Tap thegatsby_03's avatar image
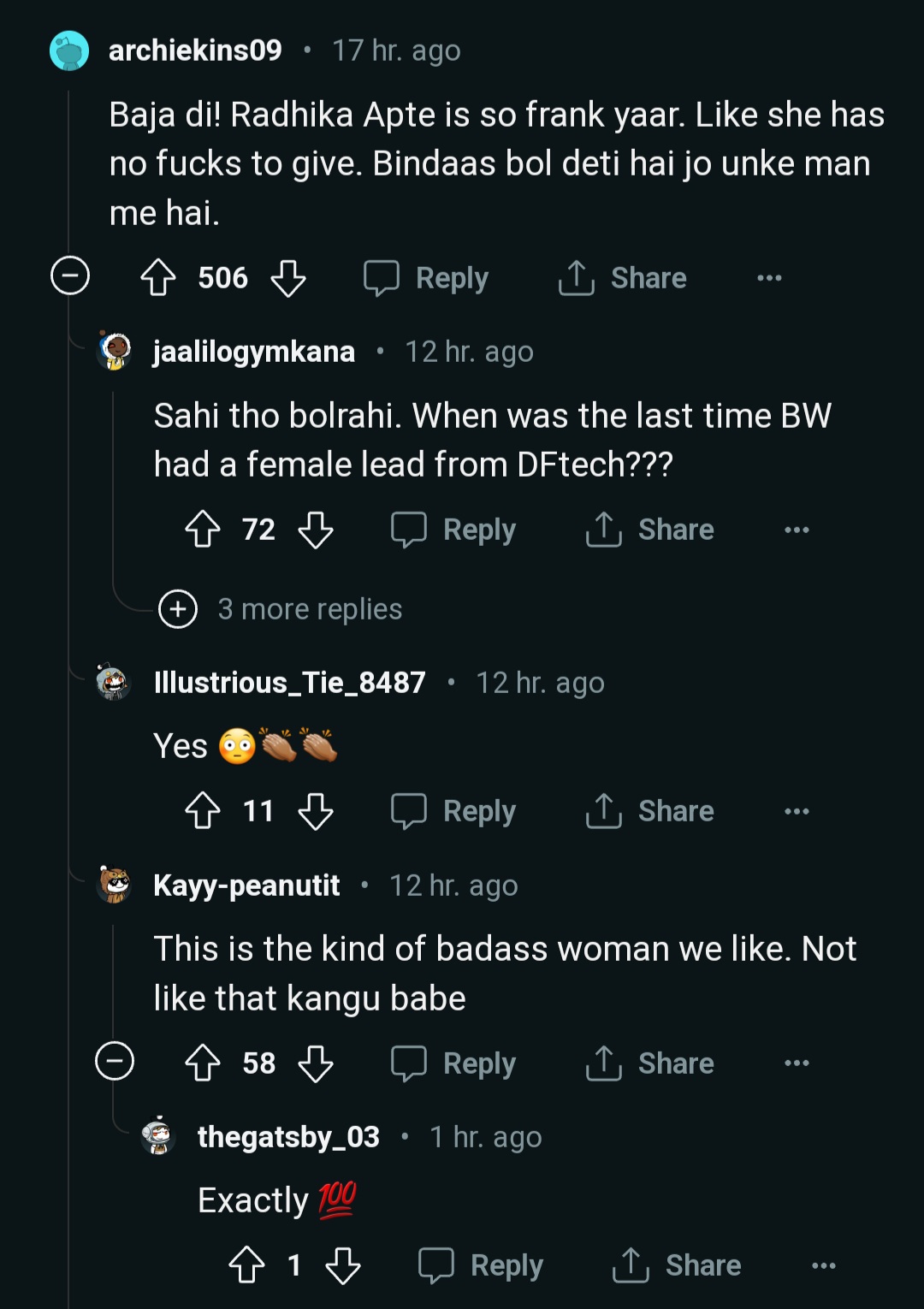 click(158, 1136)
